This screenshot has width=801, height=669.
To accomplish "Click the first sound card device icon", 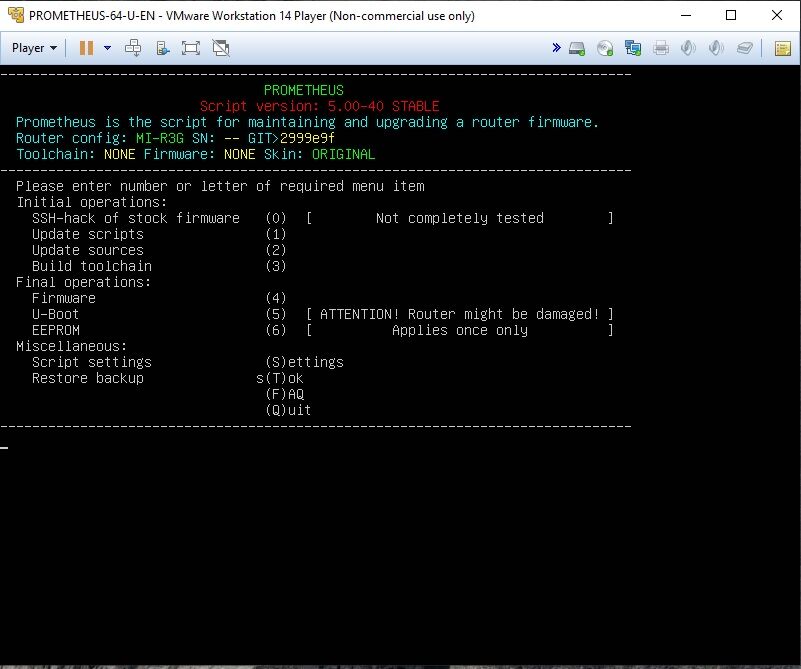I will pyautogui.click(x=689, y=49).
